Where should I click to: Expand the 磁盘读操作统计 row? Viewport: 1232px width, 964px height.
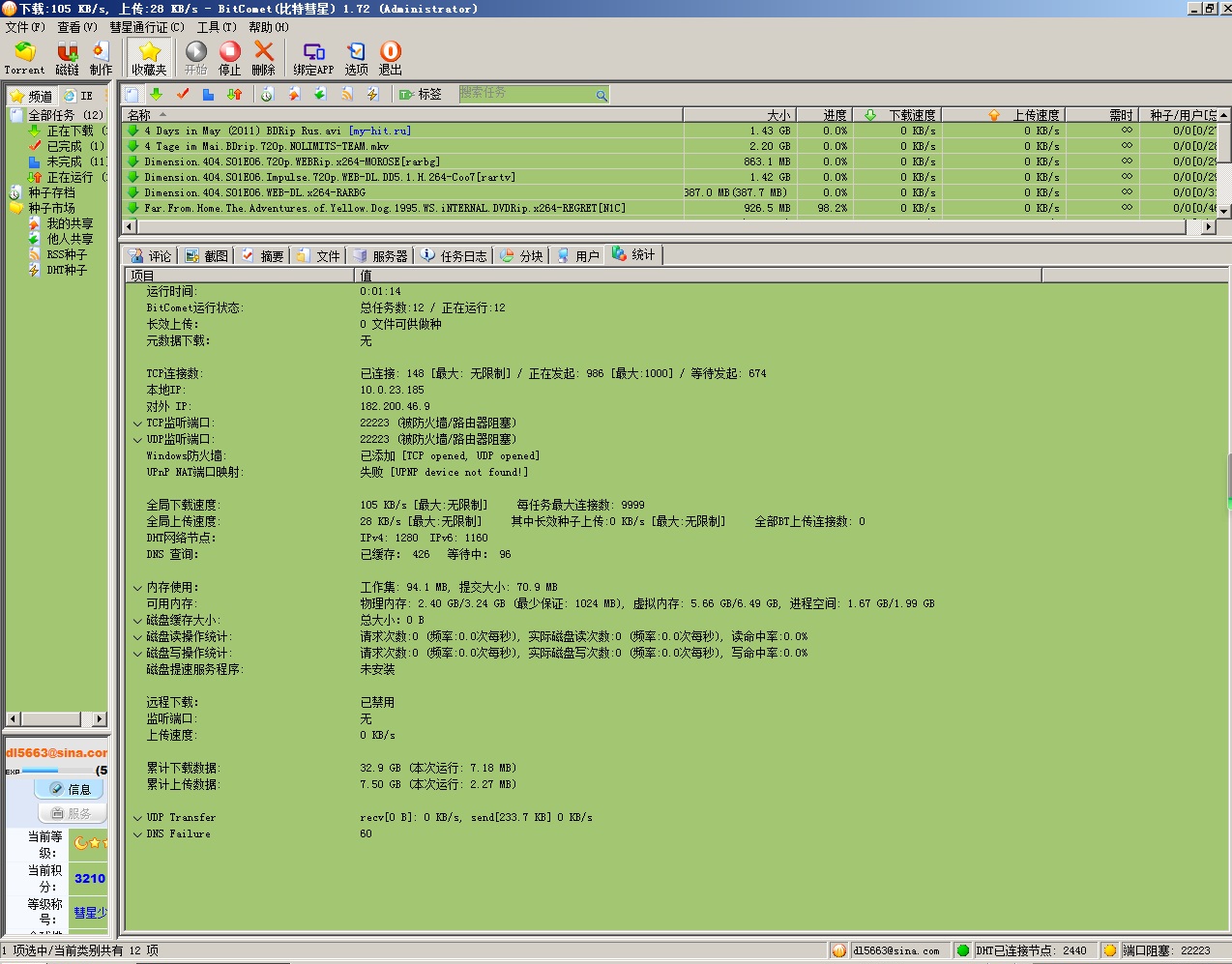[x=137, y=637]
